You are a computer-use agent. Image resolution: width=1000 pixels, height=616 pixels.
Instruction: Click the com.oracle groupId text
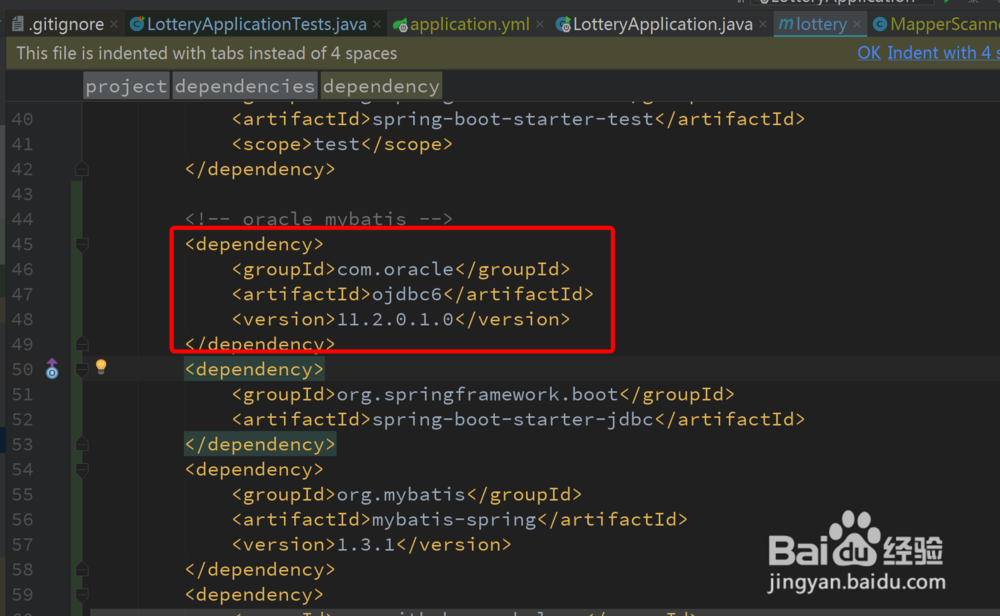coord(395,269)
